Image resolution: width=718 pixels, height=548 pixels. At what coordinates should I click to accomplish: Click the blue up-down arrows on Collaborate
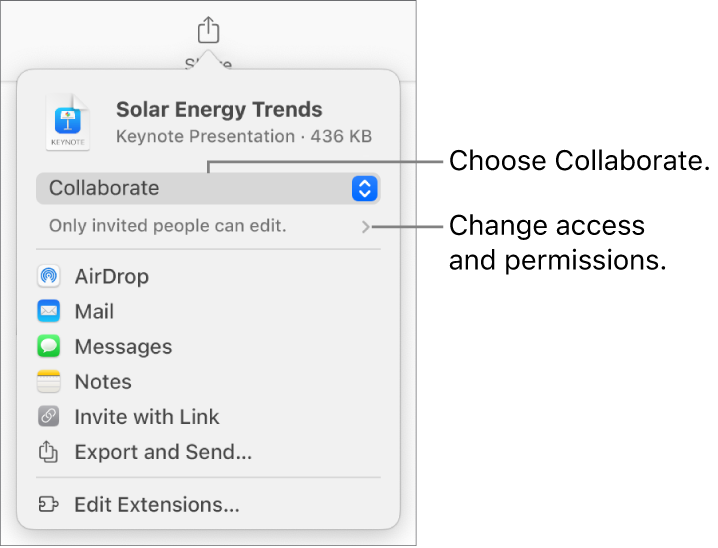point(365,188)
